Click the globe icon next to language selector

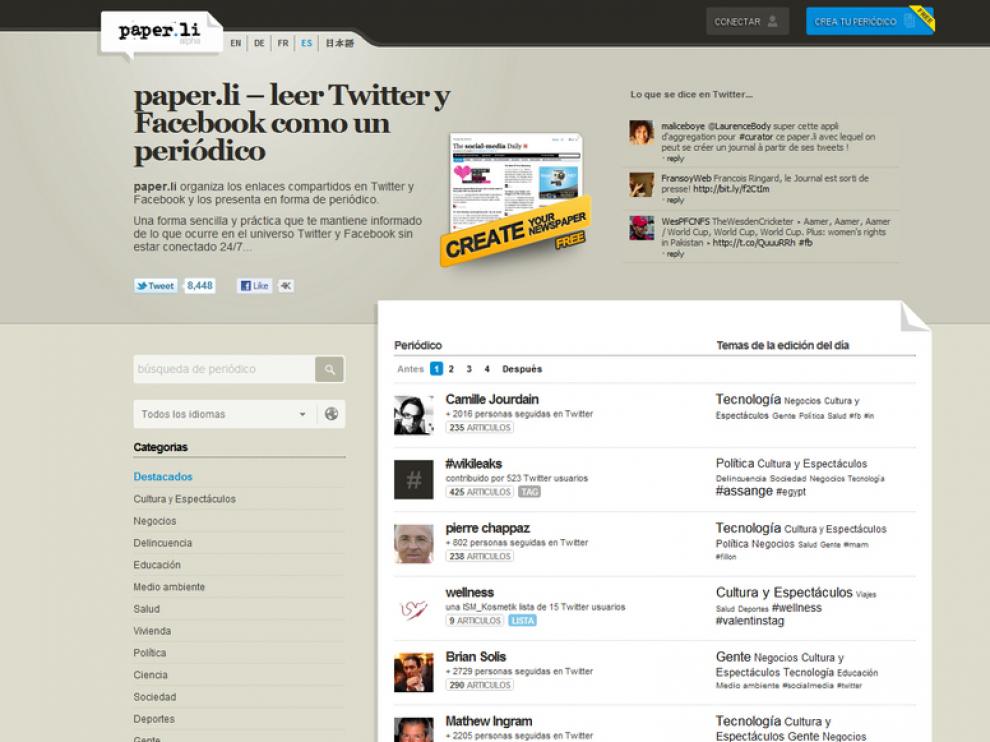pos(331,414)
